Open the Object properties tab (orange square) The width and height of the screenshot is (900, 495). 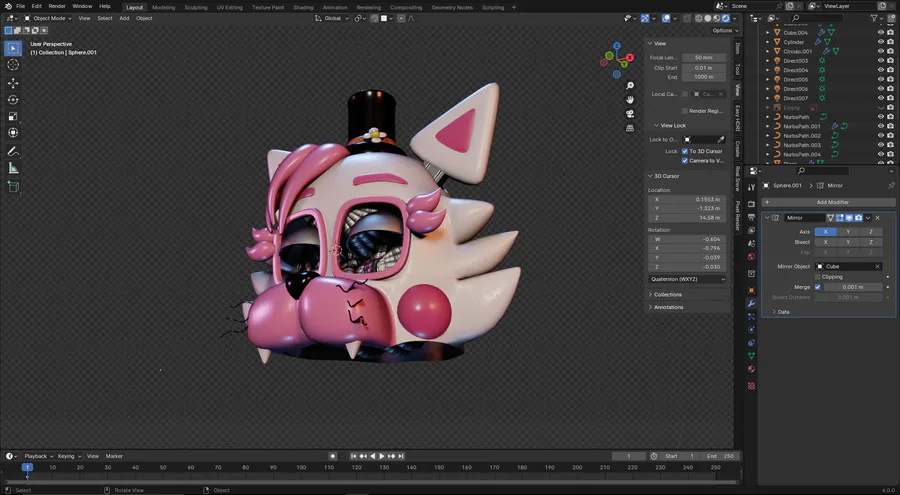tap(751, 290)
